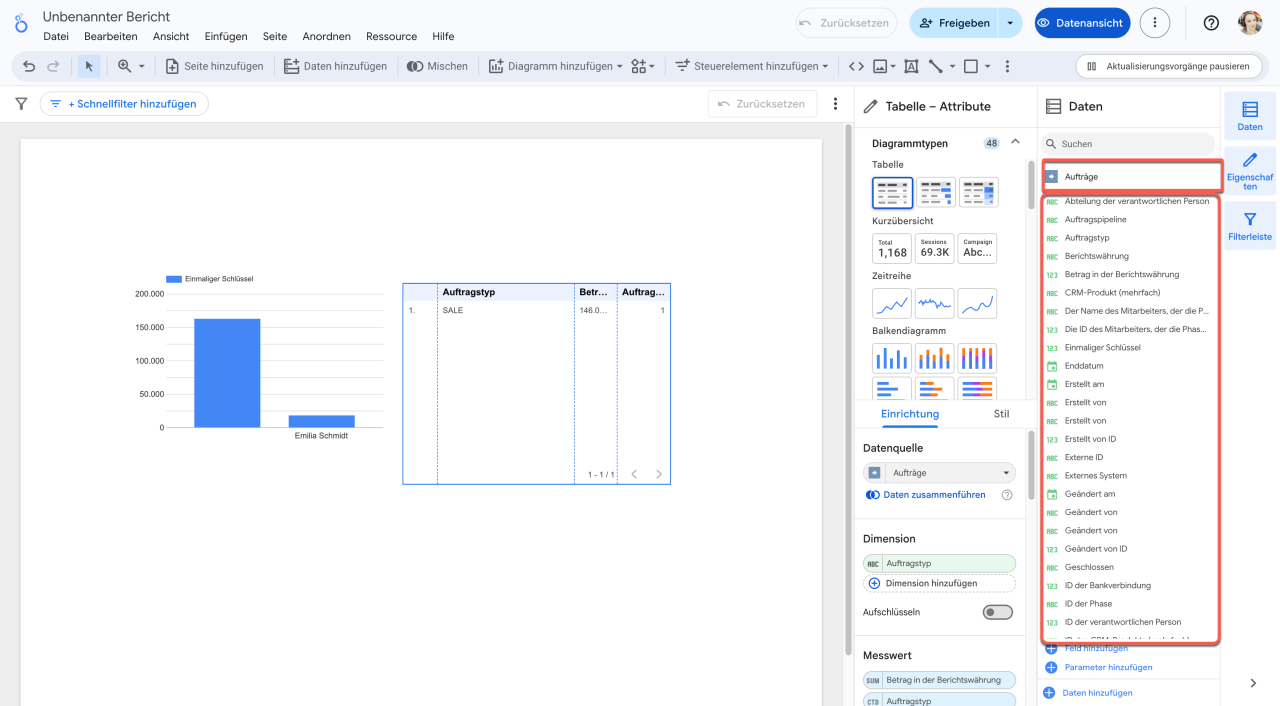The width and height of the screenshot is (1280, 706).
Task: Click the embed URL code icon
Action: [856, 66]
